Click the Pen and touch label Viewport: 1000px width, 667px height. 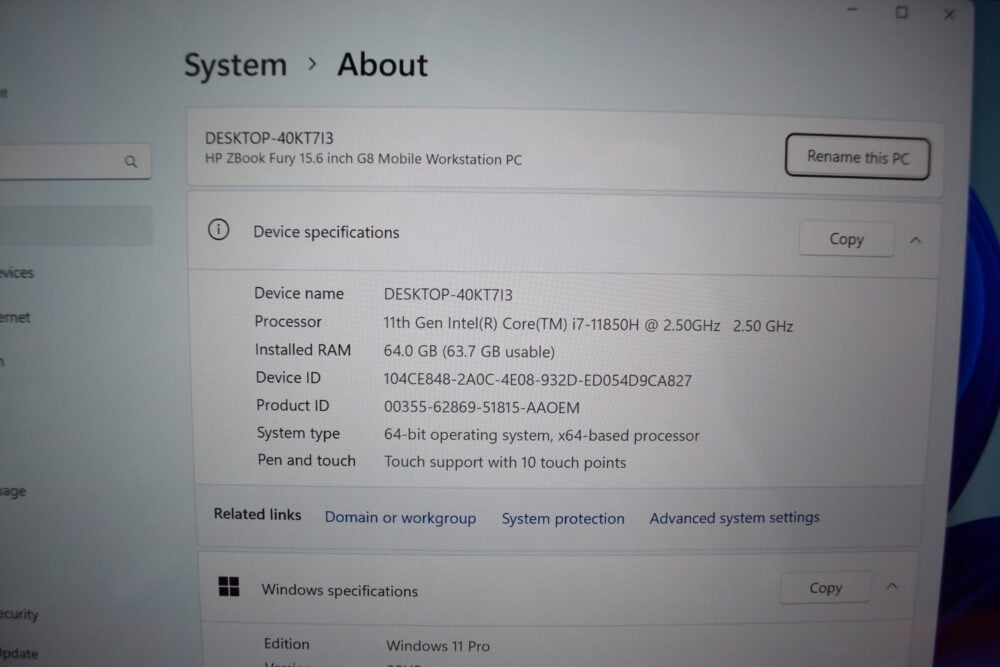[307, 460]
